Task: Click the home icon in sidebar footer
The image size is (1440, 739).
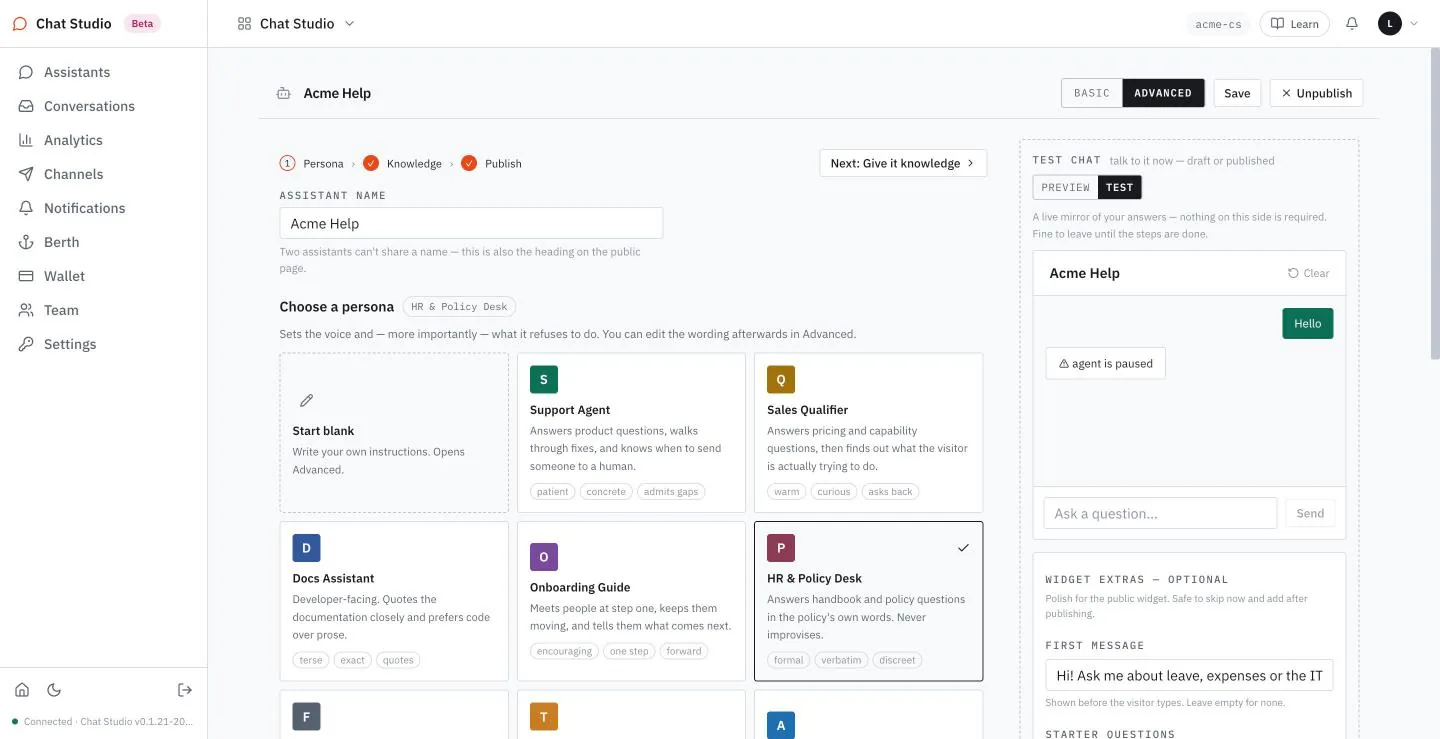Action: click(x=22, y=690)
